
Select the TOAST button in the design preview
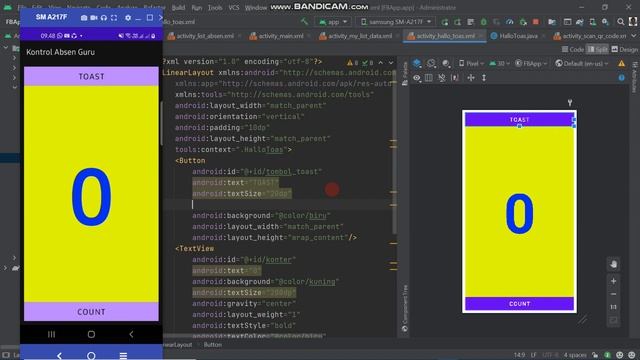(519, 120)
